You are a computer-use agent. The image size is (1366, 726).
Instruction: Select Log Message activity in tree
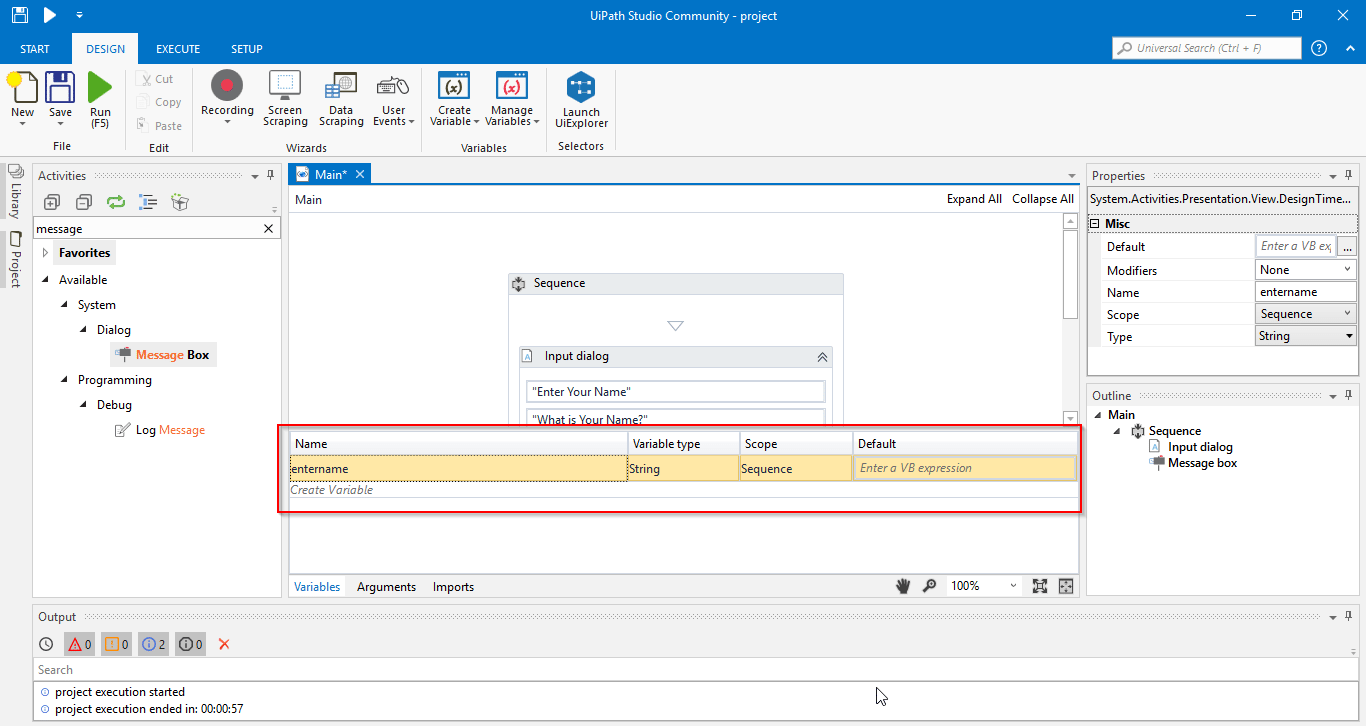(160, 430)
